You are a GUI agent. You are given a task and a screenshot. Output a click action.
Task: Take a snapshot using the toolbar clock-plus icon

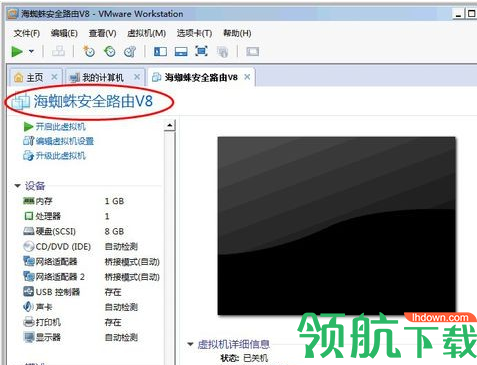tap(89, 51)
